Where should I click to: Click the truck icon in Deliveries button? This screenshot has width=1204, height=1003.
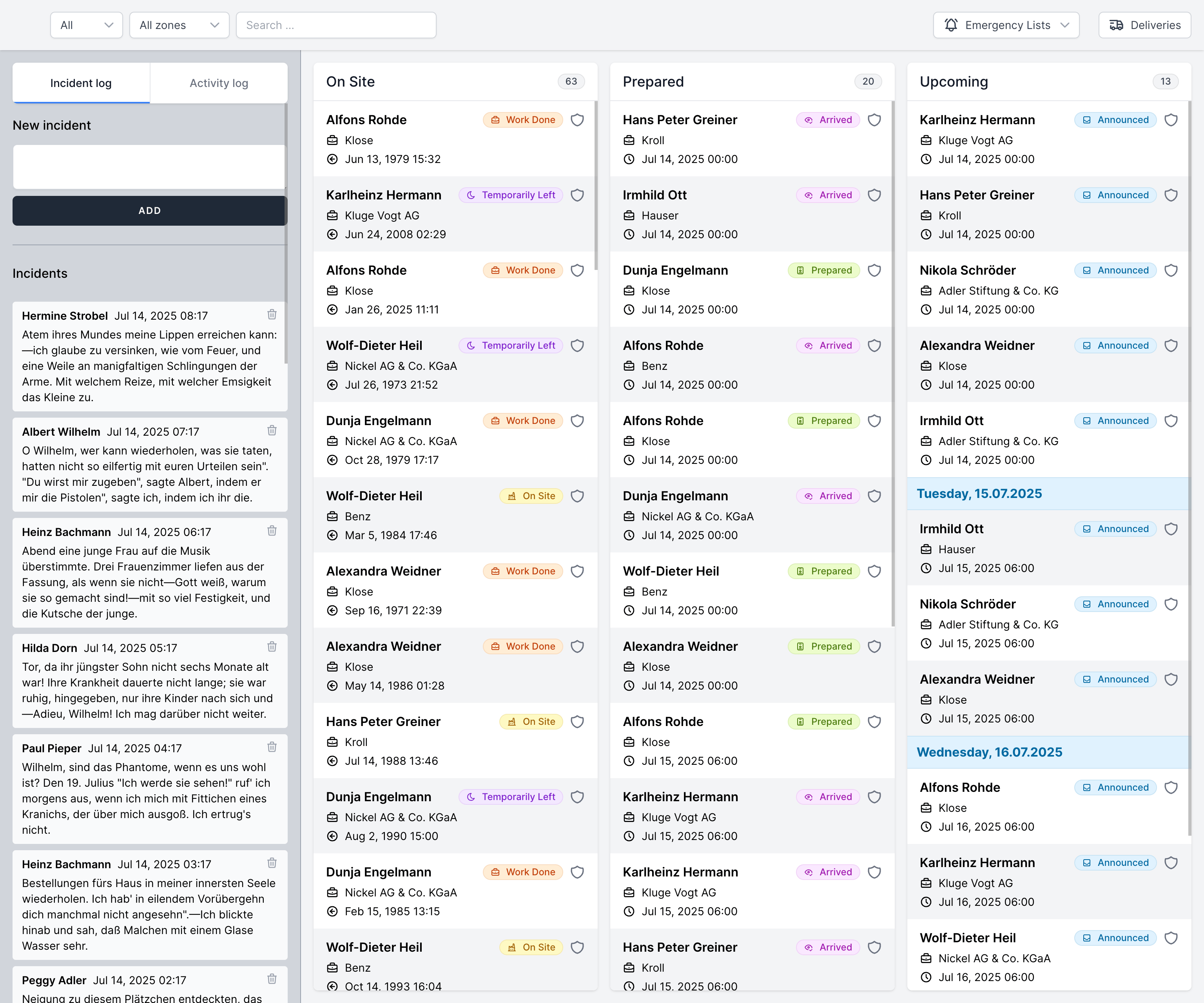(x=1116, y=25)
